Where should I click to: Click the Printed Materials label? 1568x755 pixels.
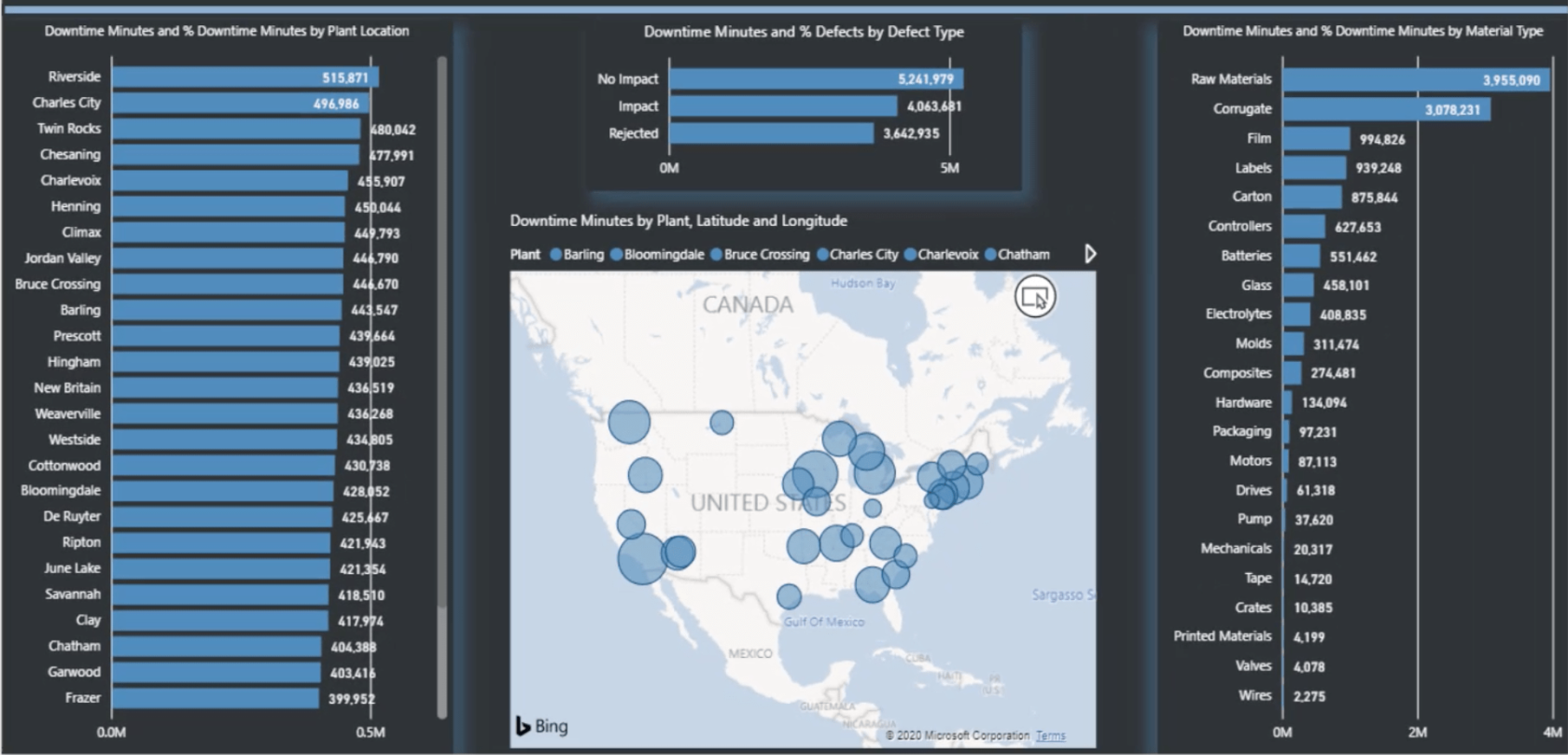click(1223, 636)
